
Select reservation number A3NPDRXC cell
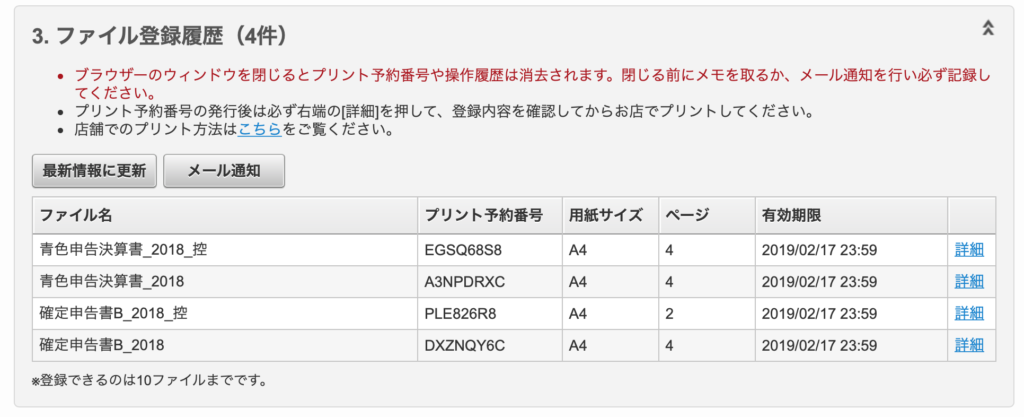465,281
